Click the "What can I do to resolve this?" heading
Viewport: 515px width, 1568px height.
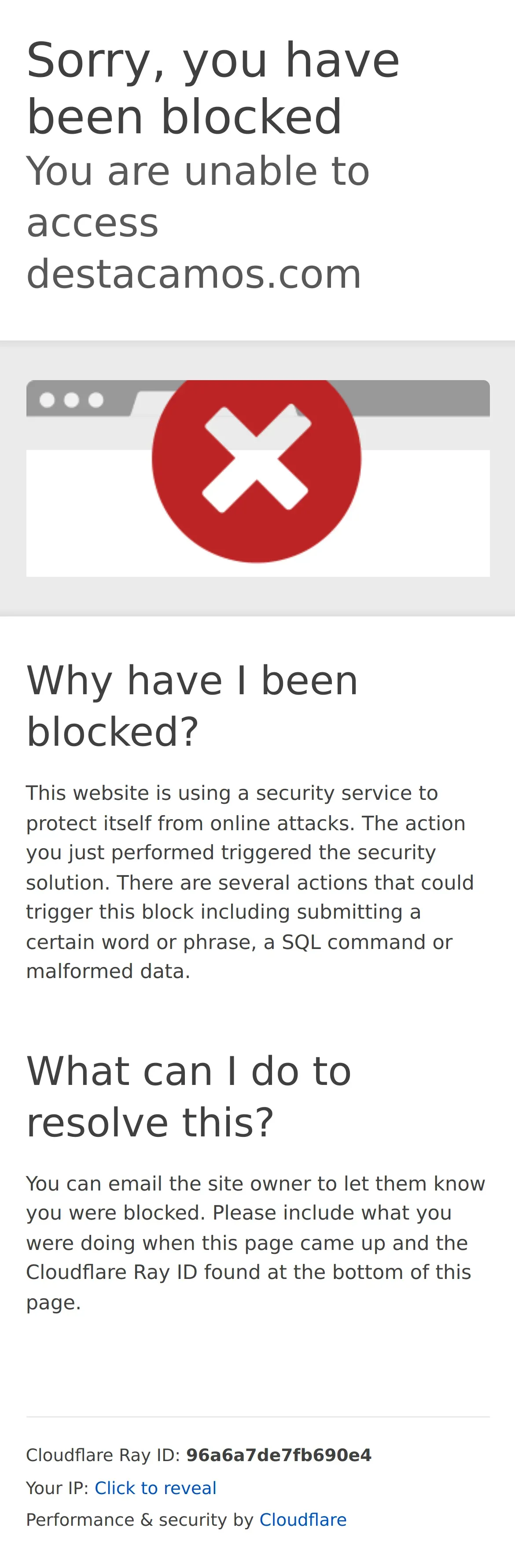pyautogui.click(x=189, y=1096)
